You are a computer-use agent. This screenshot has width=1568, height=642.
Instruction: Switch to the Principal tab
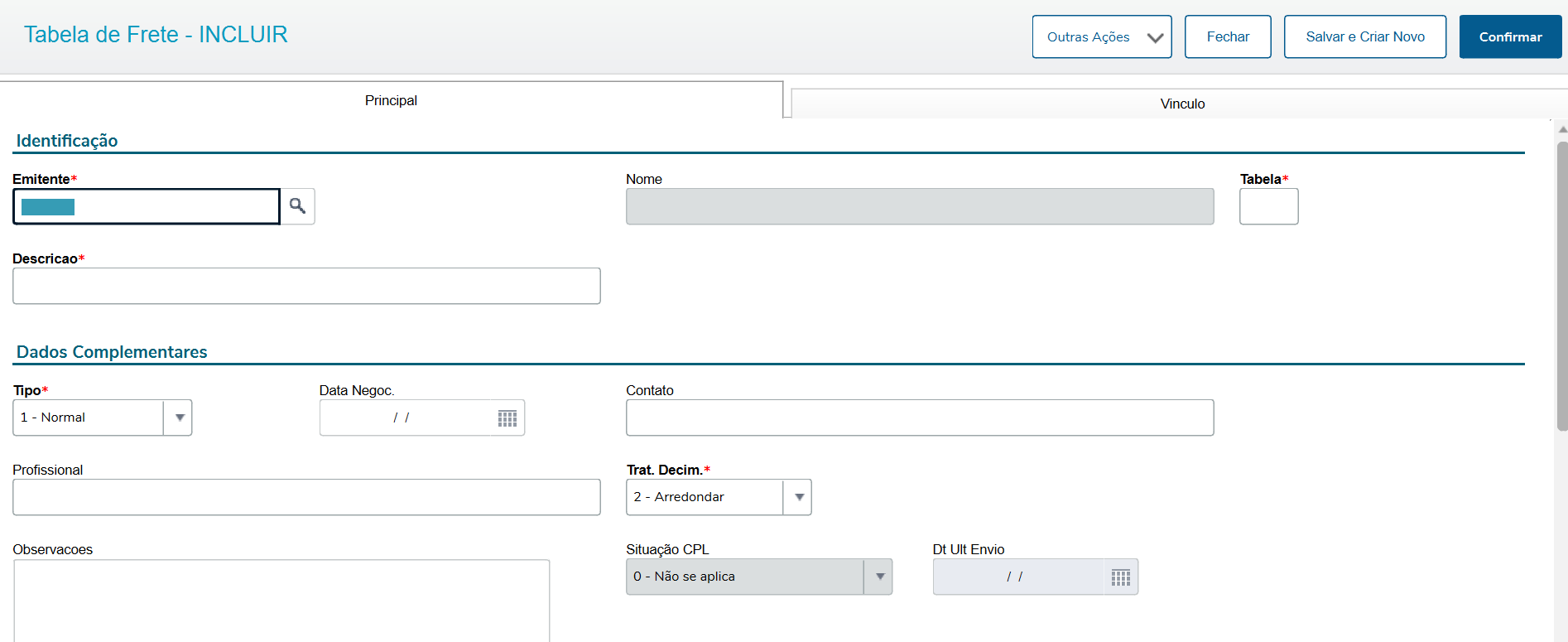[391, 100]
